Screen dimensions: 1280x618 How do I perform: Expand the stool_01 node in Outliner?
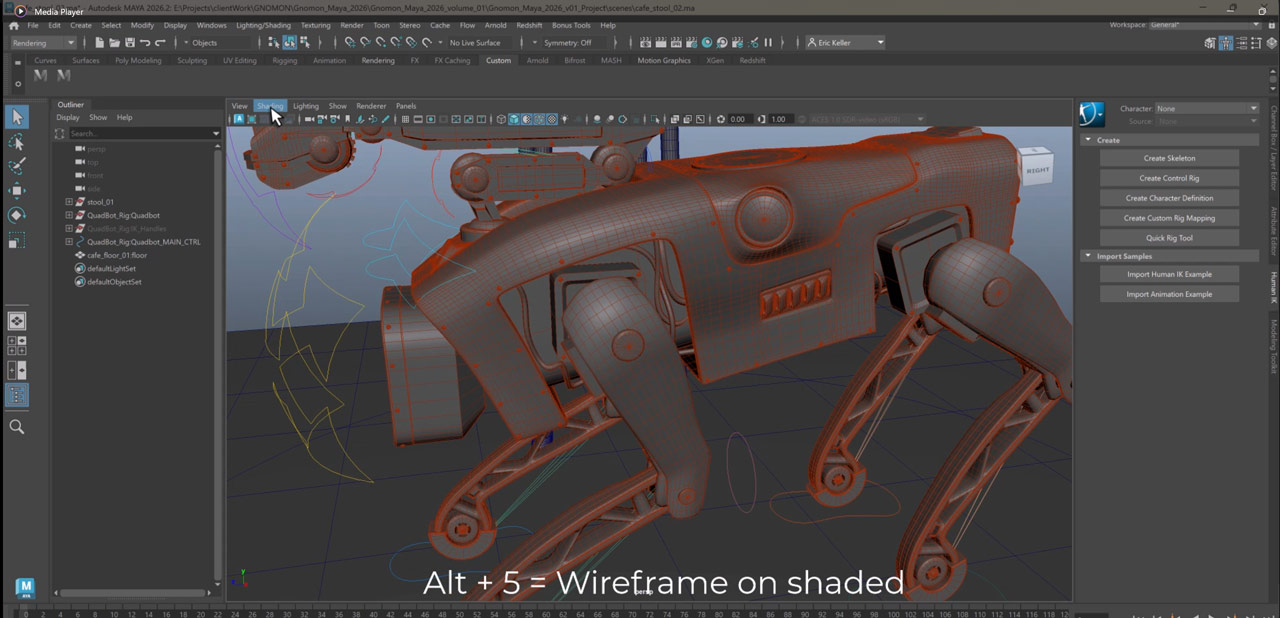(x=69, y=202)
